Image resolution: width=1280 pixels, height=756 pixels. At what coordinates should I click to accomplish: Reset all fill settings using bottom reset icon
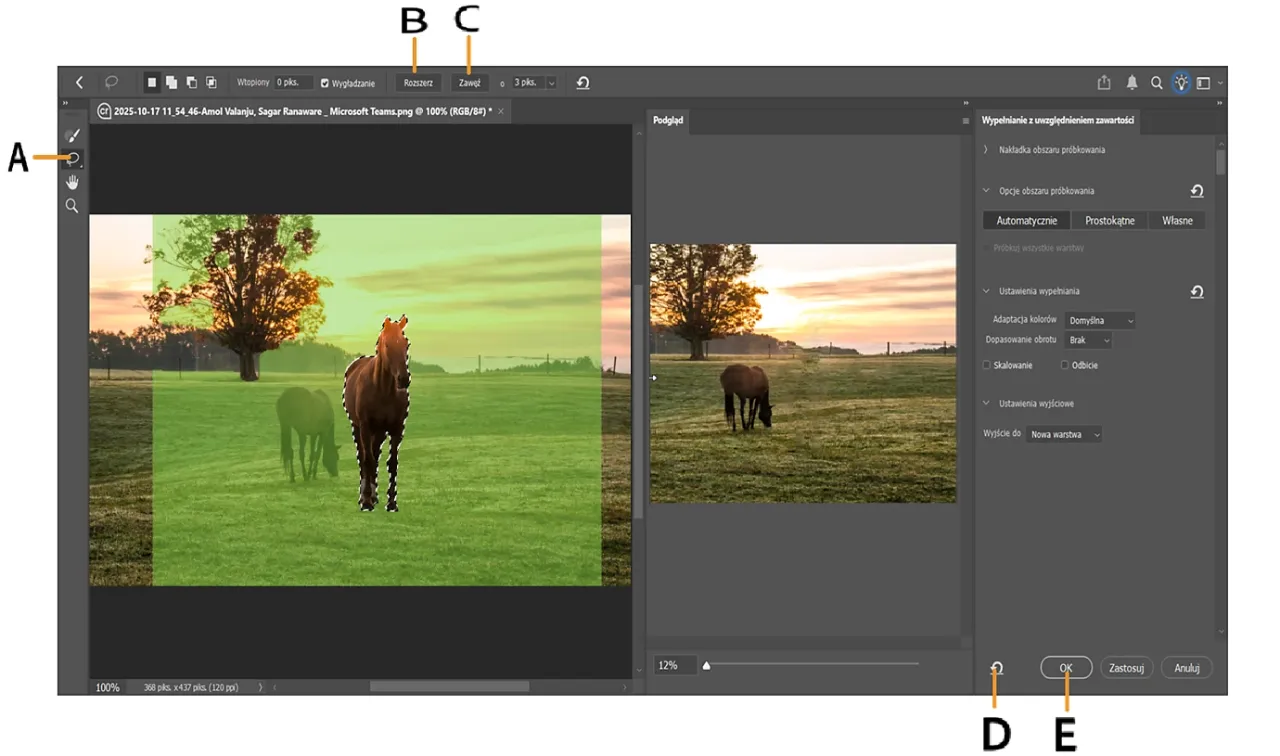(997, 667)
